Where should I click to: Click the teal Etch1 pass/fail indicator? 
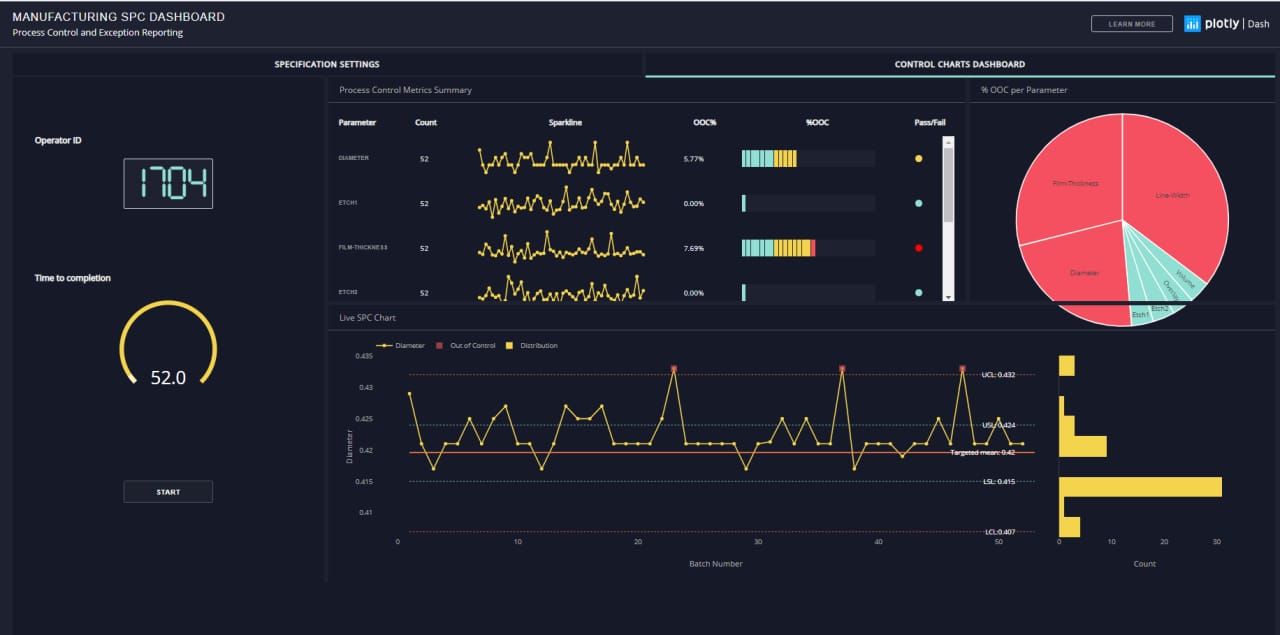918,203
